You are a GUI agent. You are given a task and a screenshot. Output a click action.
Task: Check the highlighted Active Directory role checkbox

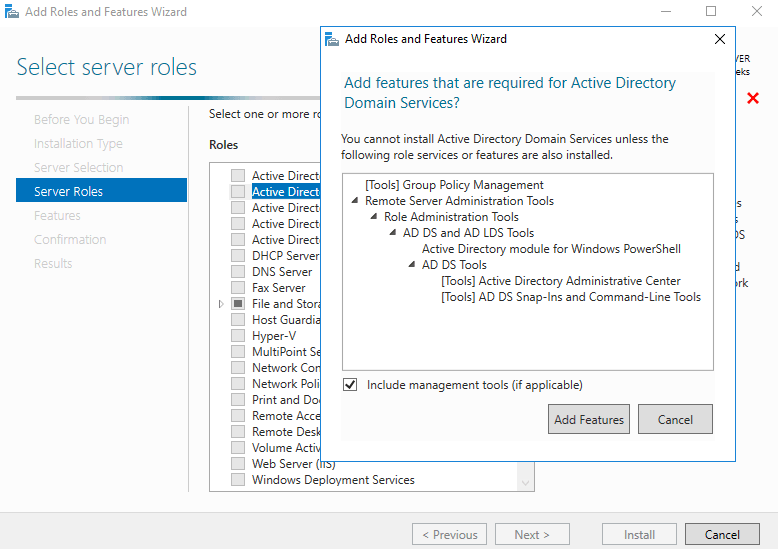click(238, 191)
